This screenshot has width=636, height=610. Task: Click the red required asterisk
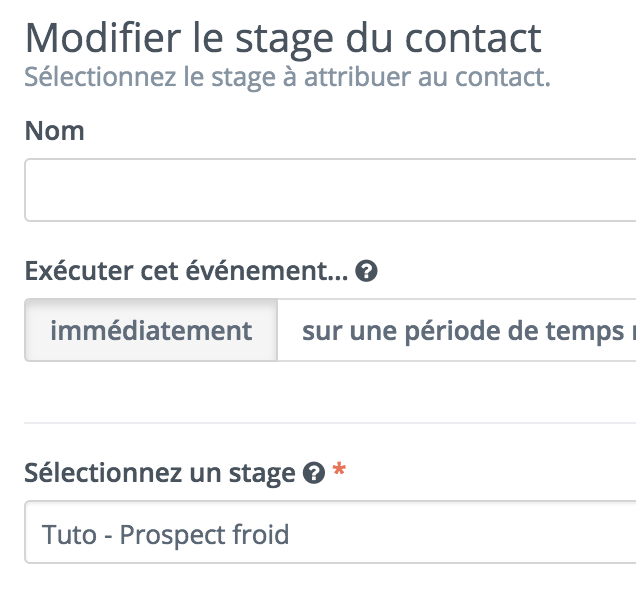click(x=339, y=470)
